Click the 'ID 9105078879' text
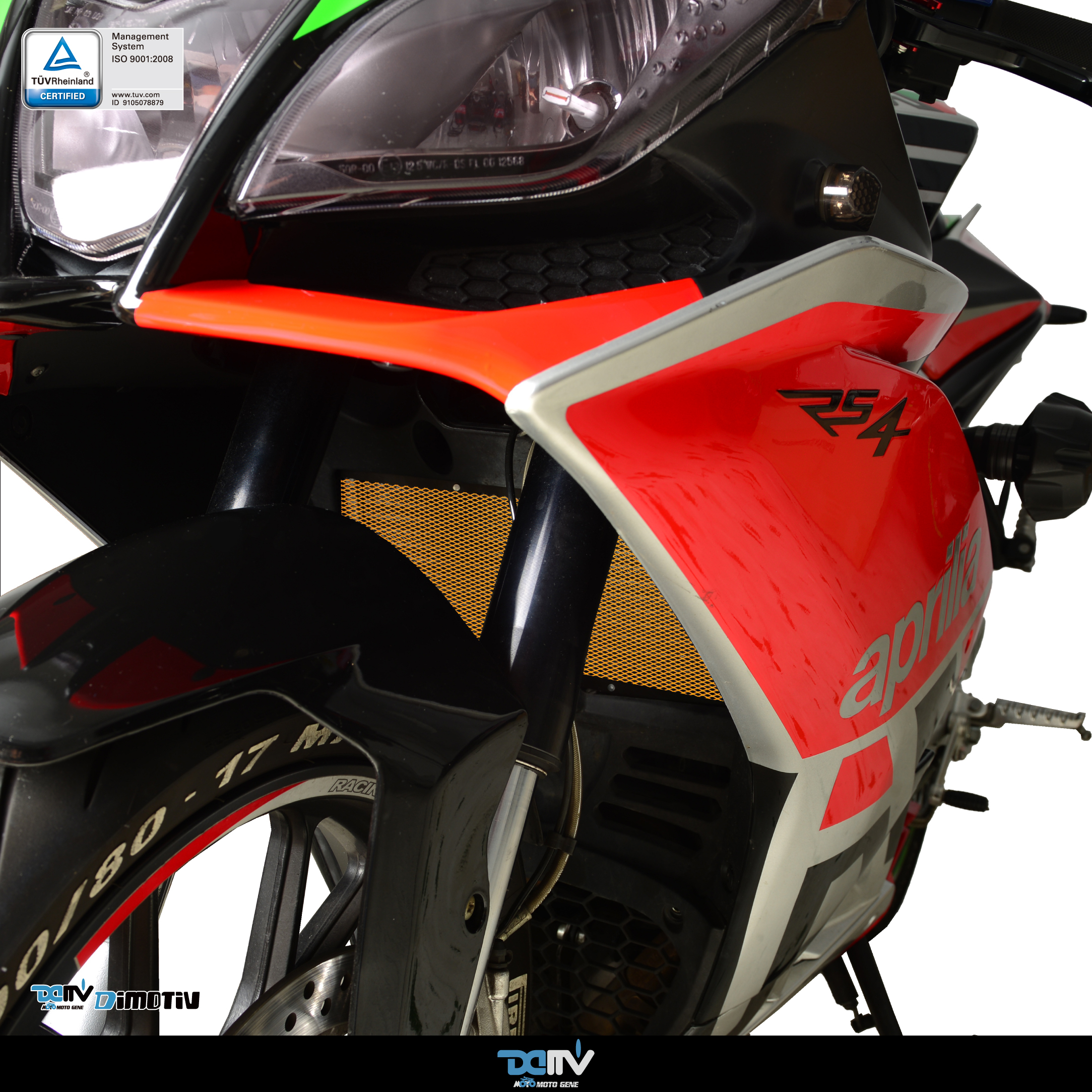This screenshot has height=1092, width=1092. point(138,102)
